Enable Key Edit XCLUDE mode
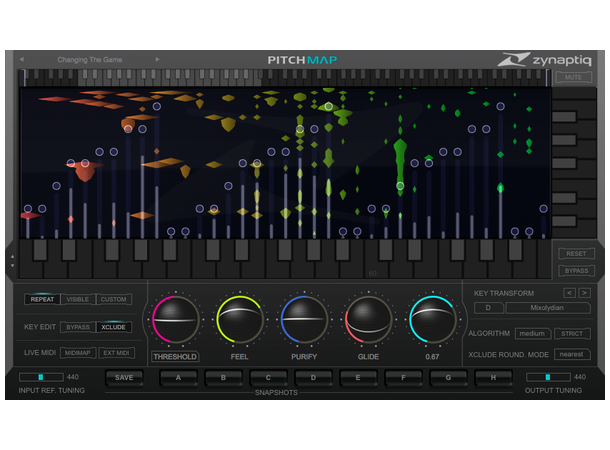Image resolution: width=610 pixels, height=450 pixels. tap(113, 327)
